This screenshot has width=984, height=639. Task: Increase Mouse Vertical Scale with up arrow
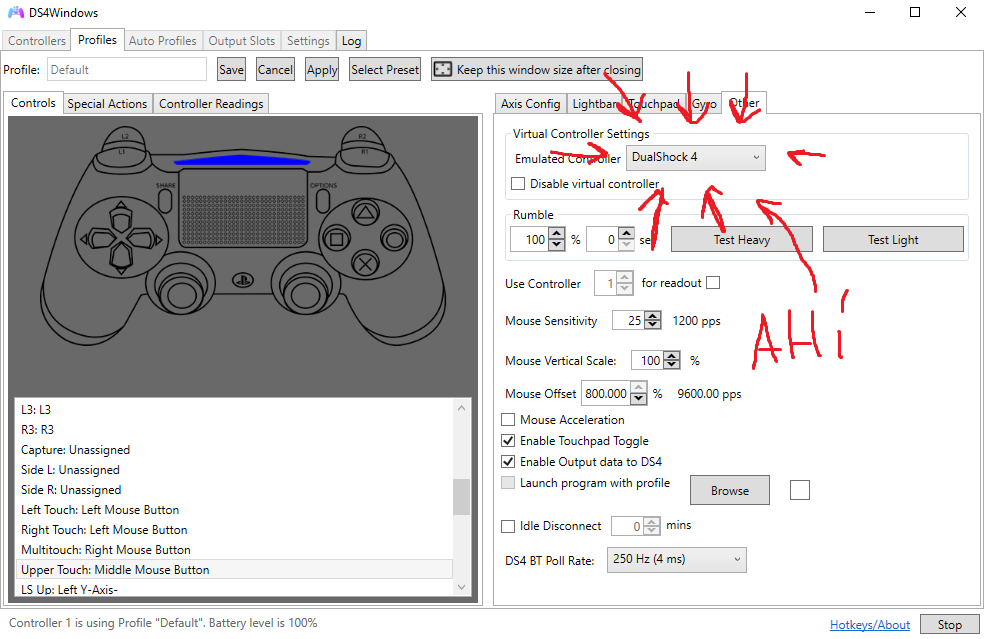672,355
